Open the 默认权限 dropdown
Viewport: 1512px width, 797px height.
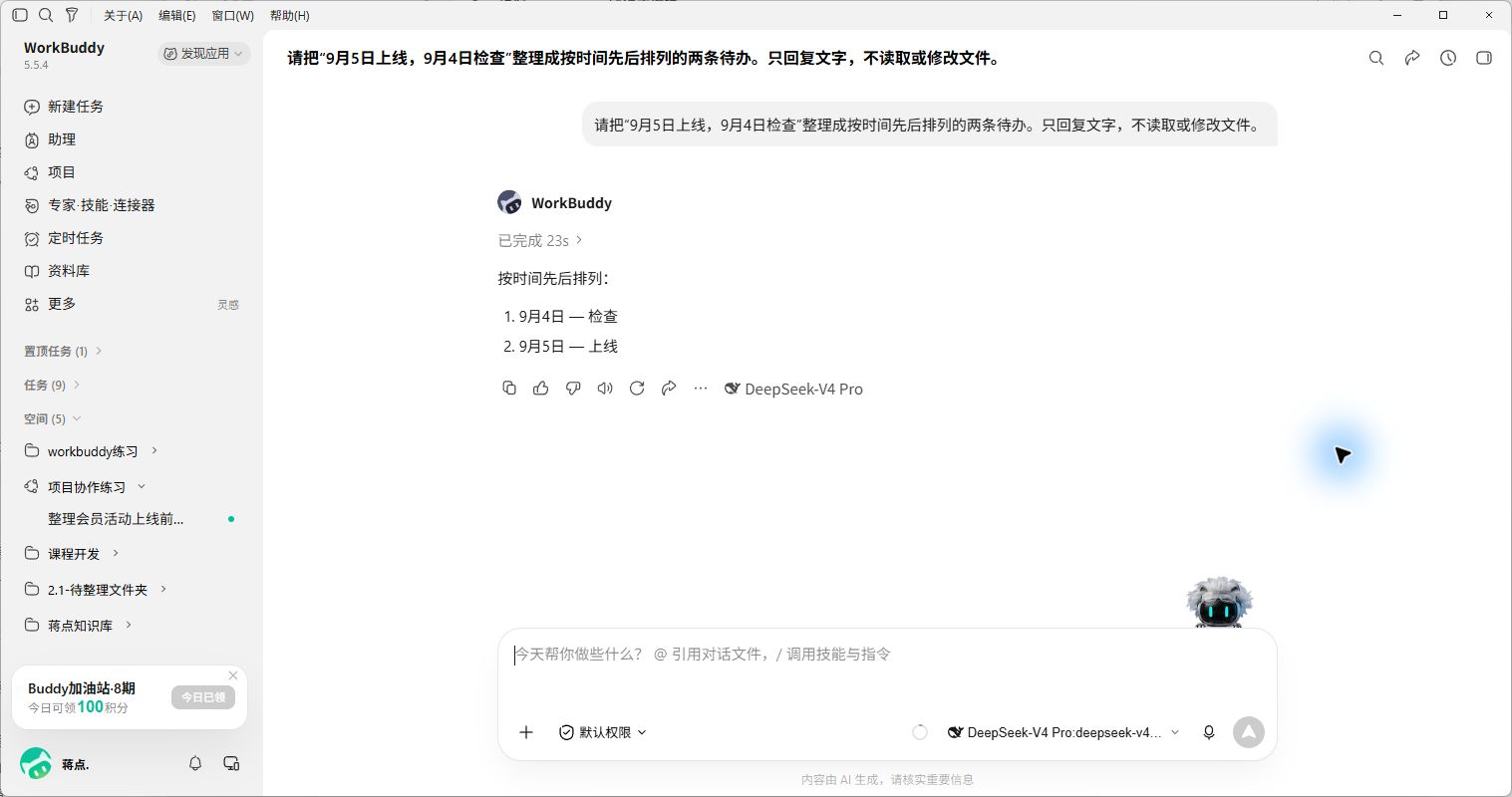click(603, 732)
